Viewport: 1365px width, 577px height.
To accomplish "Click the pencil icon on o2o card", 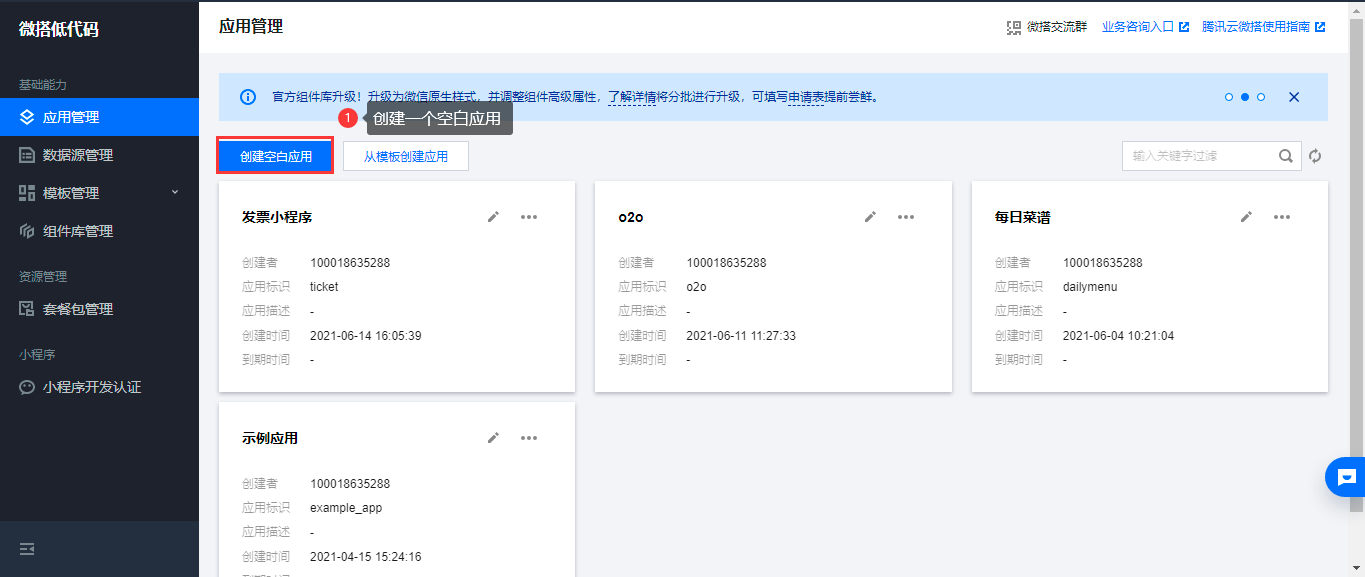I will [870, 217].
